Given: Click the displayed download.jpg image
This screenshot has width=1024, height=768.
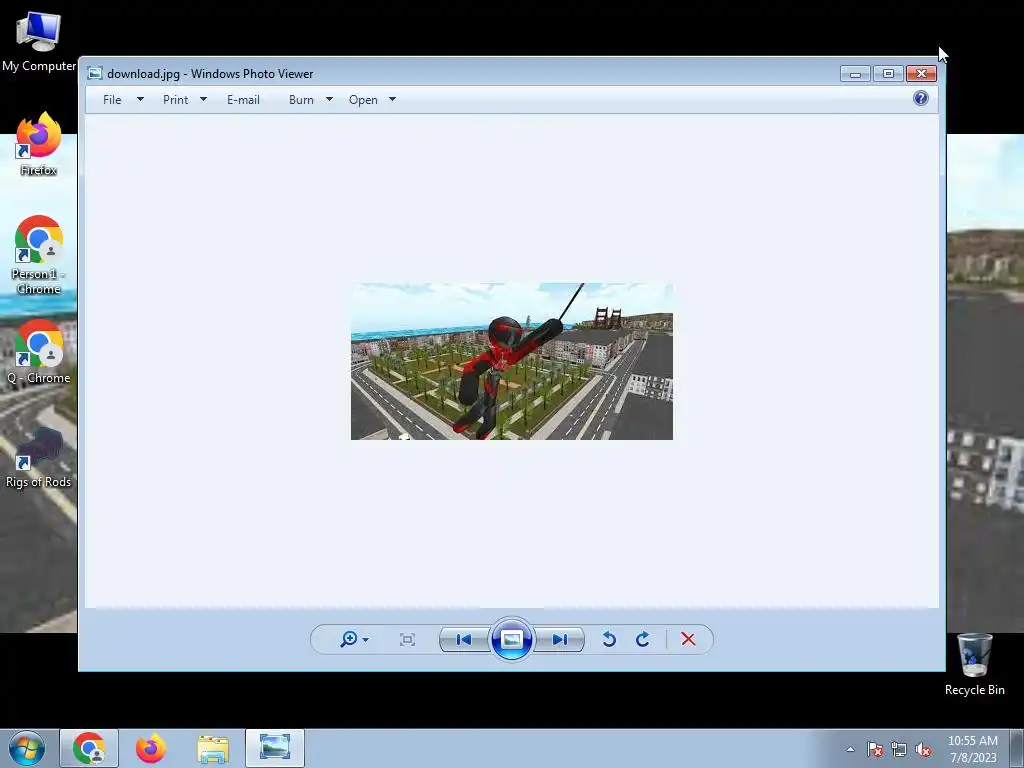Looking at the screenshot, I should tap(511, 361).
